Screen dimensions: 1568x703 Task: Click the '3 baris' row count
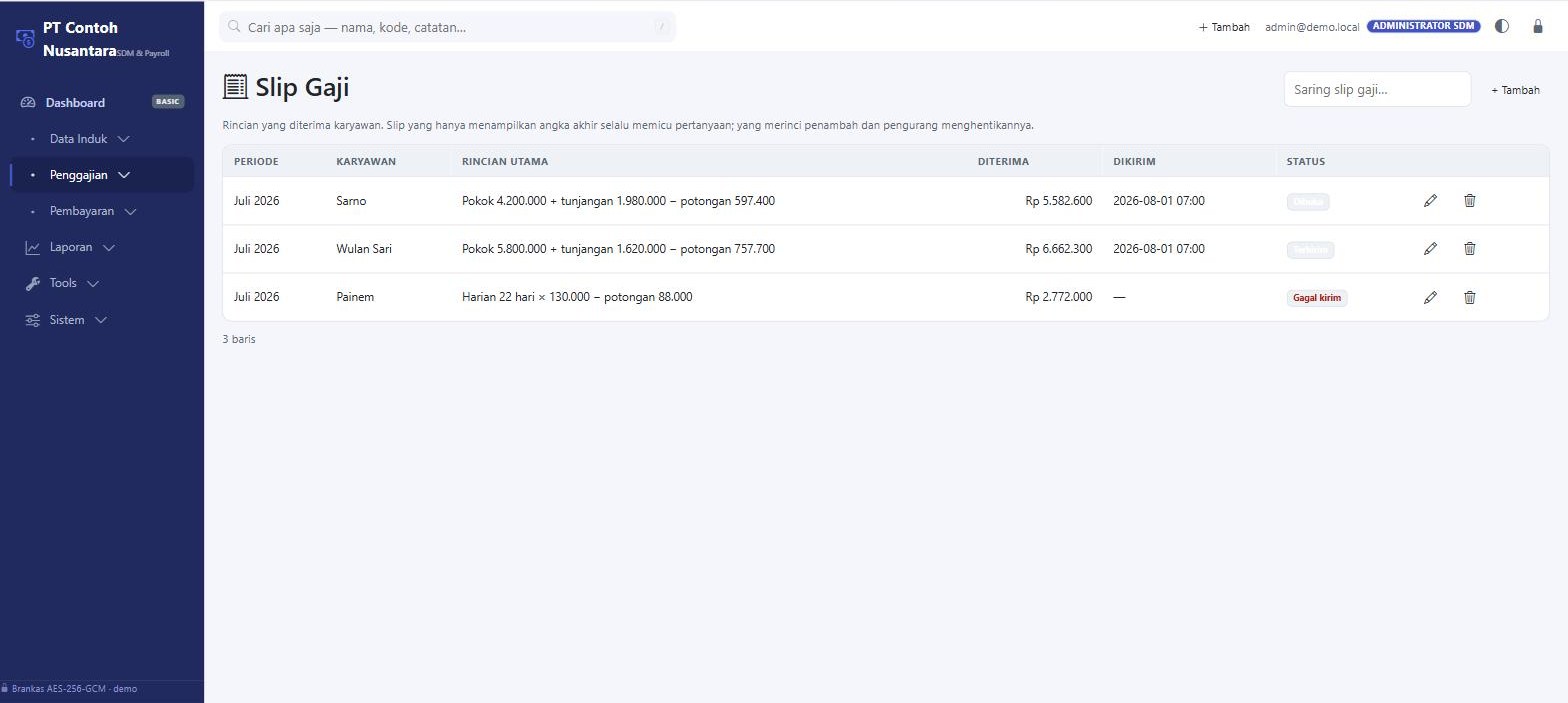239,339
